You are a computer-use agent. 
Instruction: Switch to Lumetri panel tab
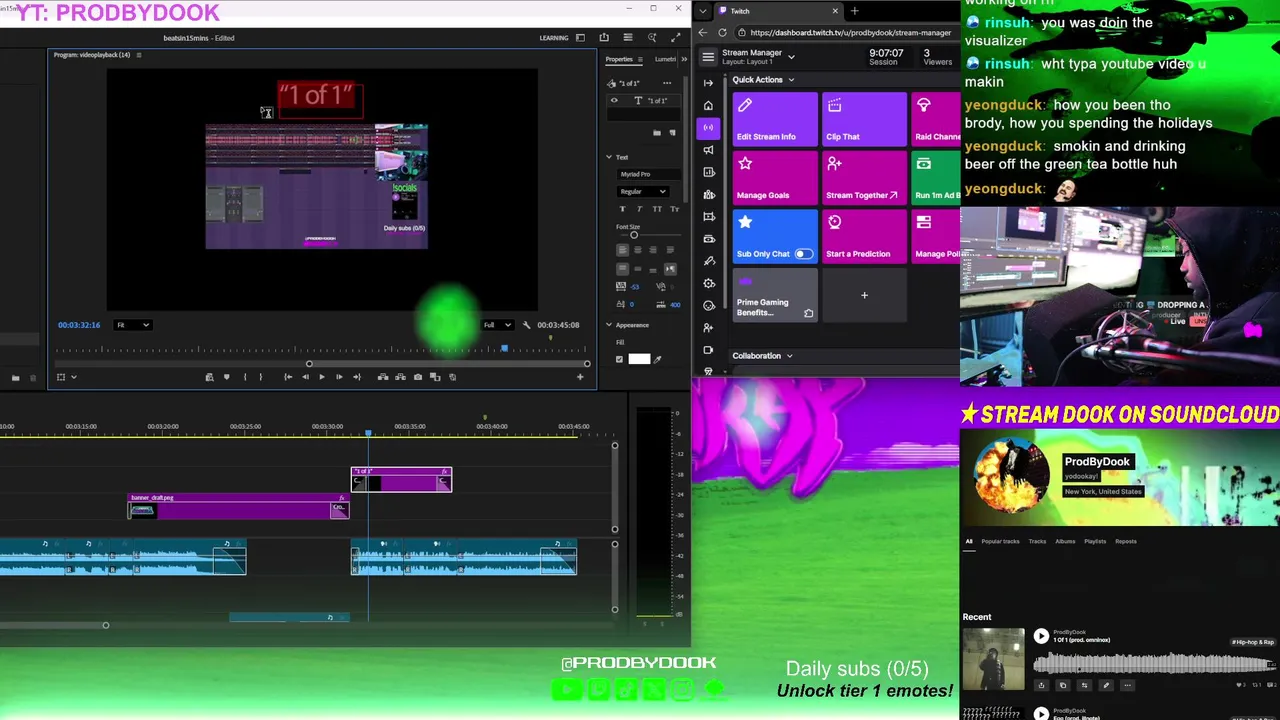pyautogui.click(x=665, y=59)
